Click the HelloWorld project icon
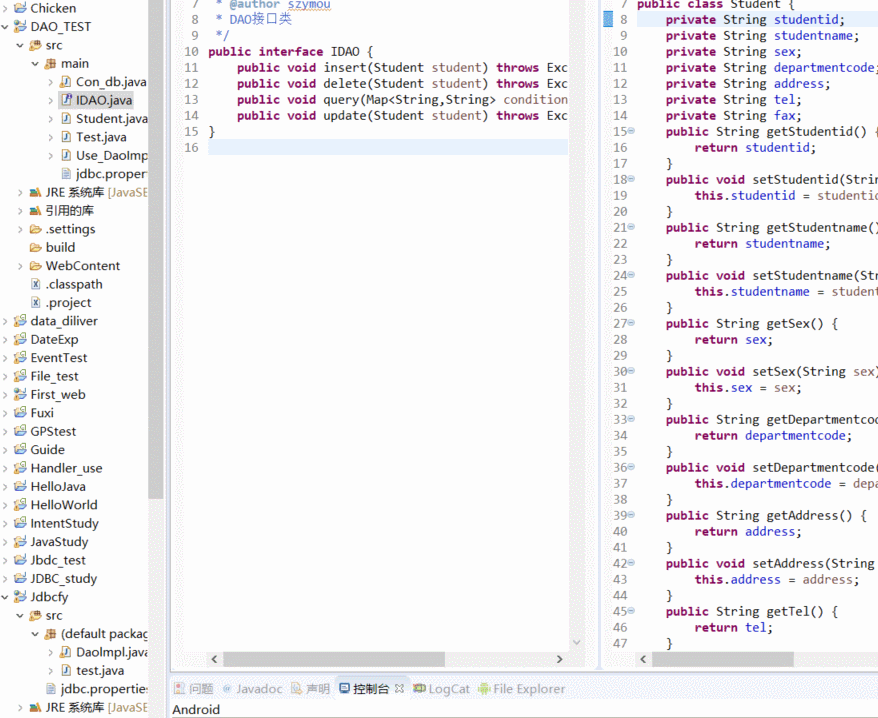This screenshot has height=718, width=878. [20, 505]
